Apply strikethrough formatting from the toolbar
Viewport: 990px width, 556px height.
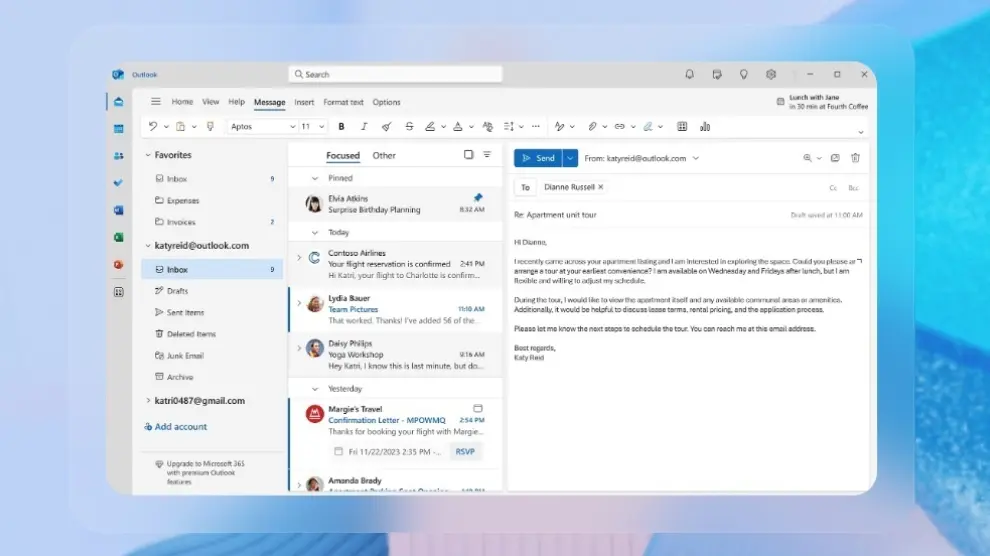pos(409,127)
